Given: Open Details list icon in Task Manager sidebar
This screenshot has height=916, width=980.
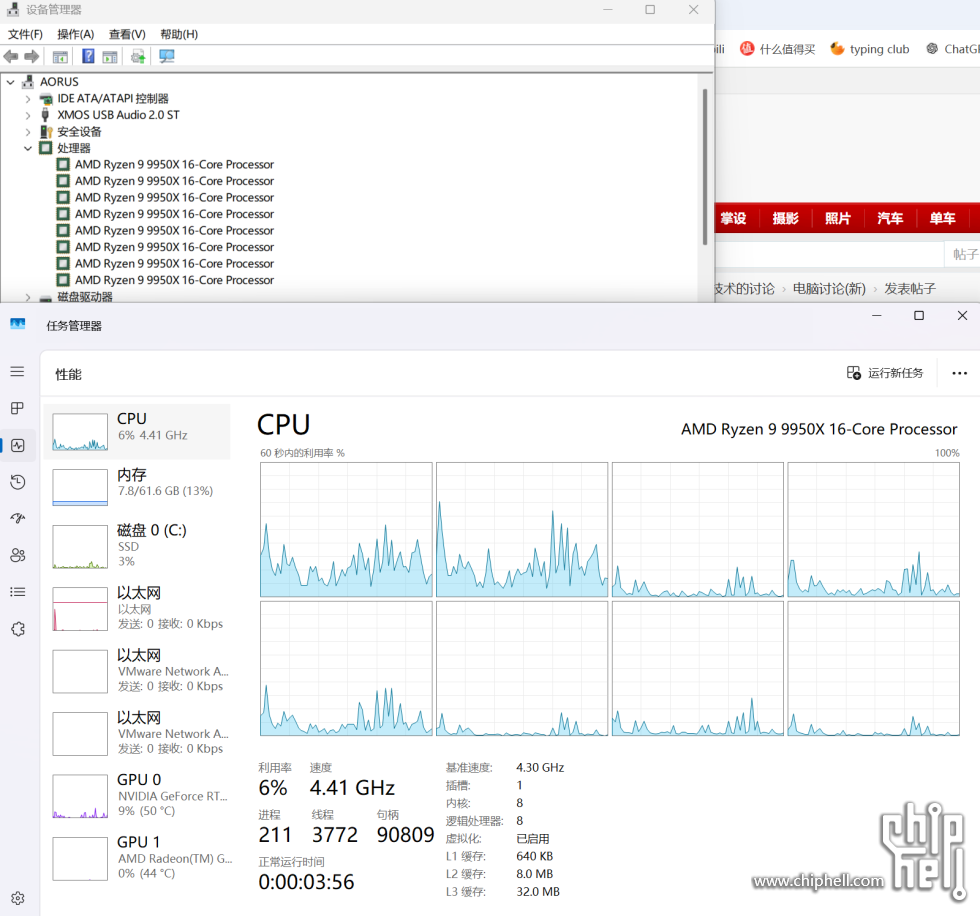Looking at the screenshot, I should pos(18,592).
